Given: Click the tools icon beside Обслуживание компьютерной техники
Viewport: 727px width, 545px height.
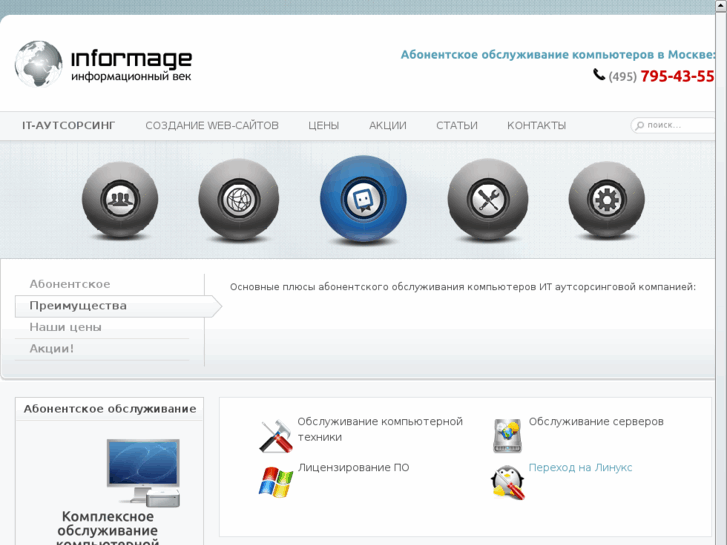Looking at the screenshot, I should pos(276,436).
